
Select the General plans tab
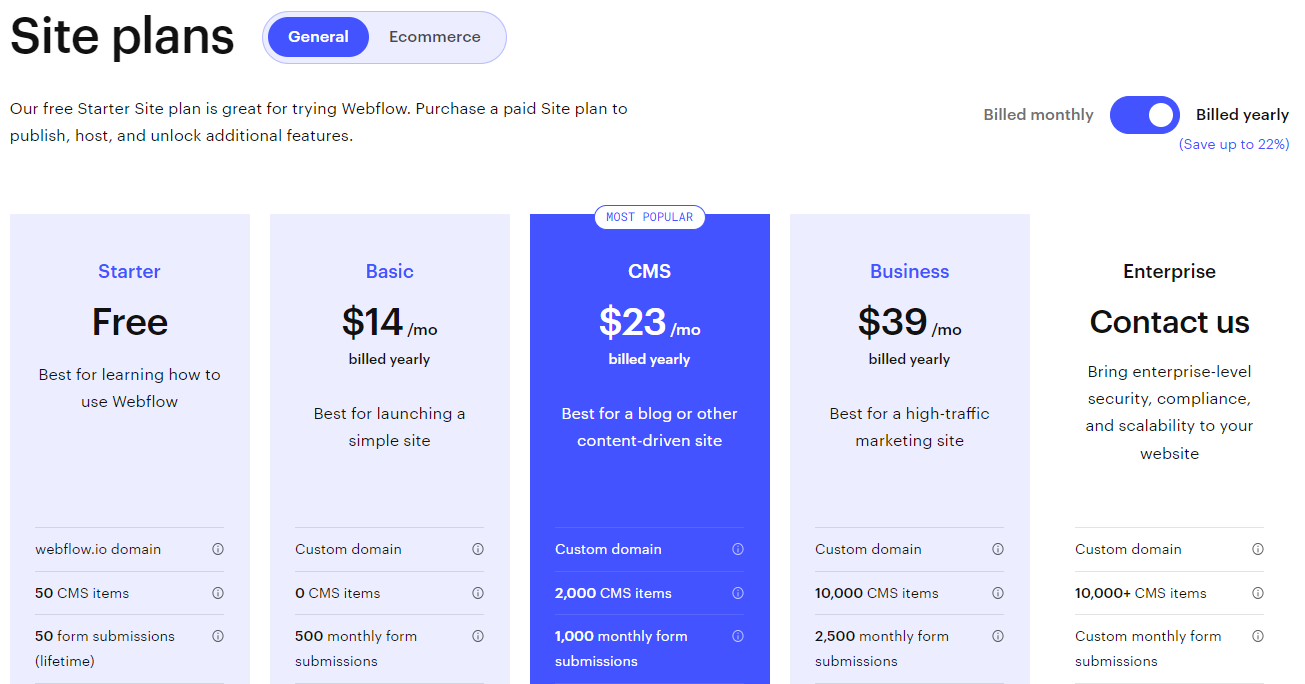[x=318, y=37]
